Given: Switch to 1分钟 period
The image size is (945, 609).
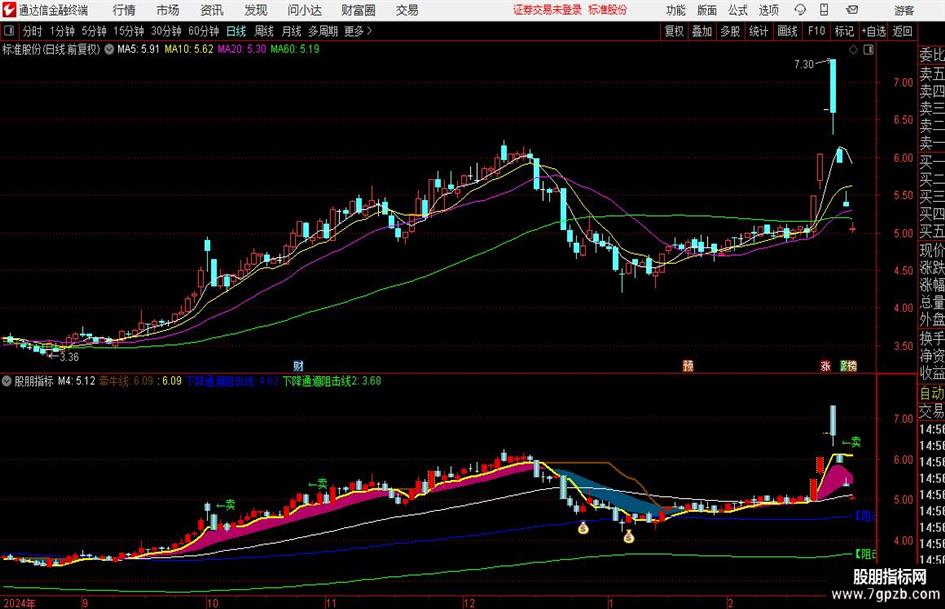Looking at the screenshot, I should 62,31.
